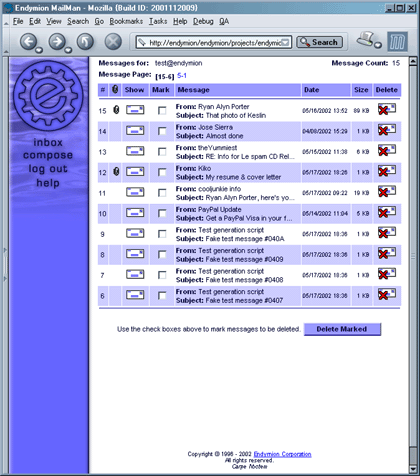Viewport: 420px width, 476px height.
Task: Delete message 11 from cooljunkie info
Action: [x=387, y=192]
